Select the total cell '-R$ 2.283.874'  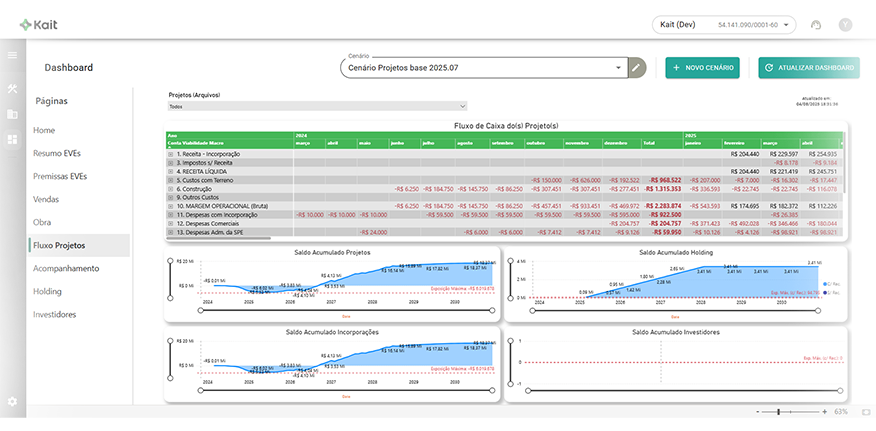point(664,206)
